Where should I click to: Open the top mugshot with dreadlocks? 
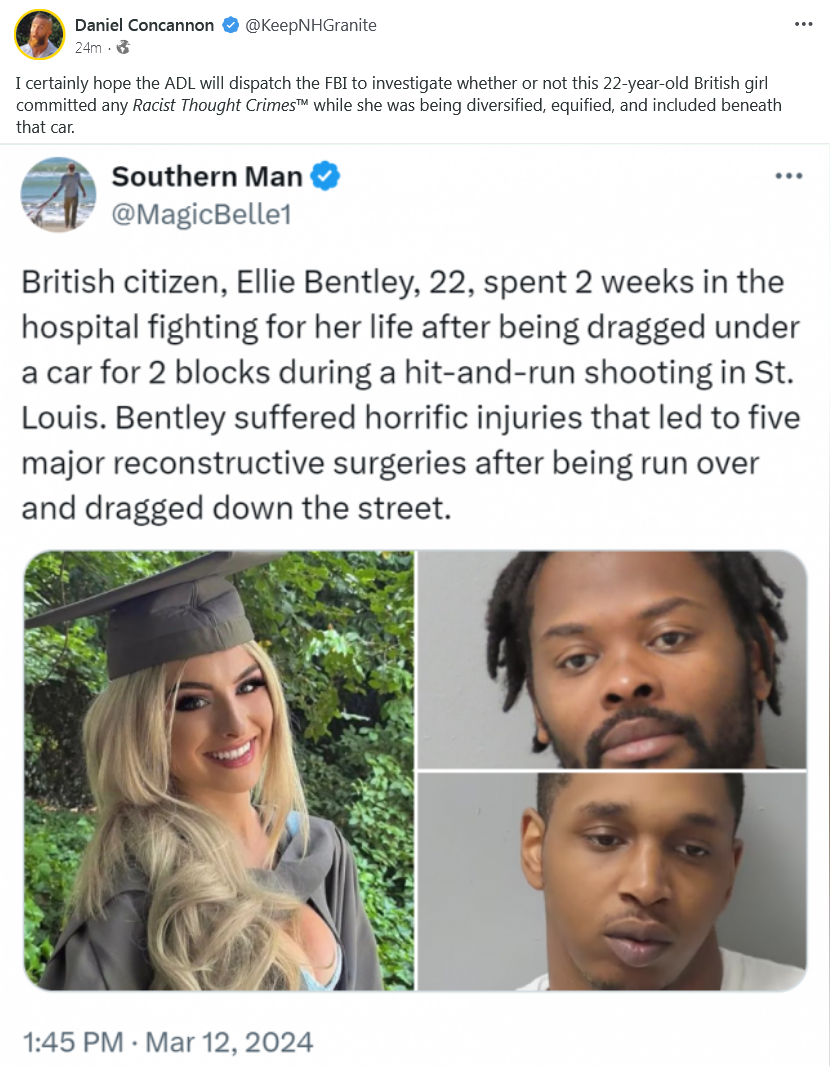pos(612,659)
